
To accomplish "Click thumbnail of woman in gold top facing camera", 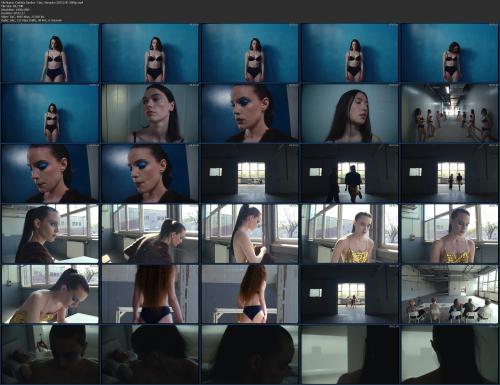I will click(350, 234).
